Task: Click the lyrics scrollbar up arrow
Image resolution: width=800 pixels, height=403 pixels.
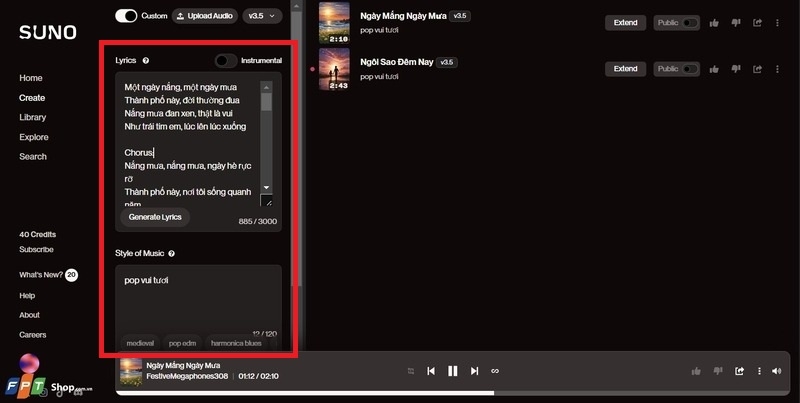Action: (x=266, y=87)
